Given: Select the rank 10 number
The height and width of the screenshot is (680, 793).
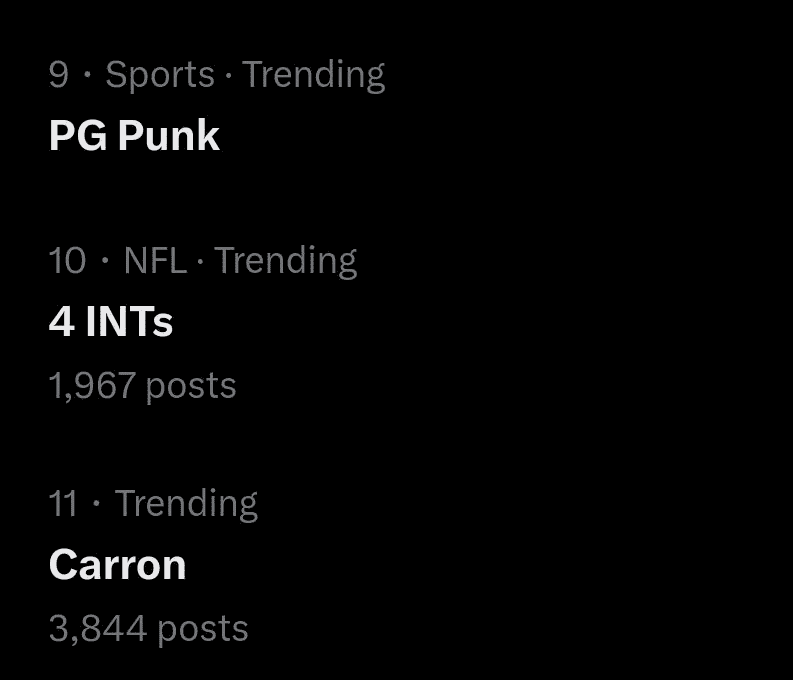Looking at the screenshot, I should click(x=67, y=261).
